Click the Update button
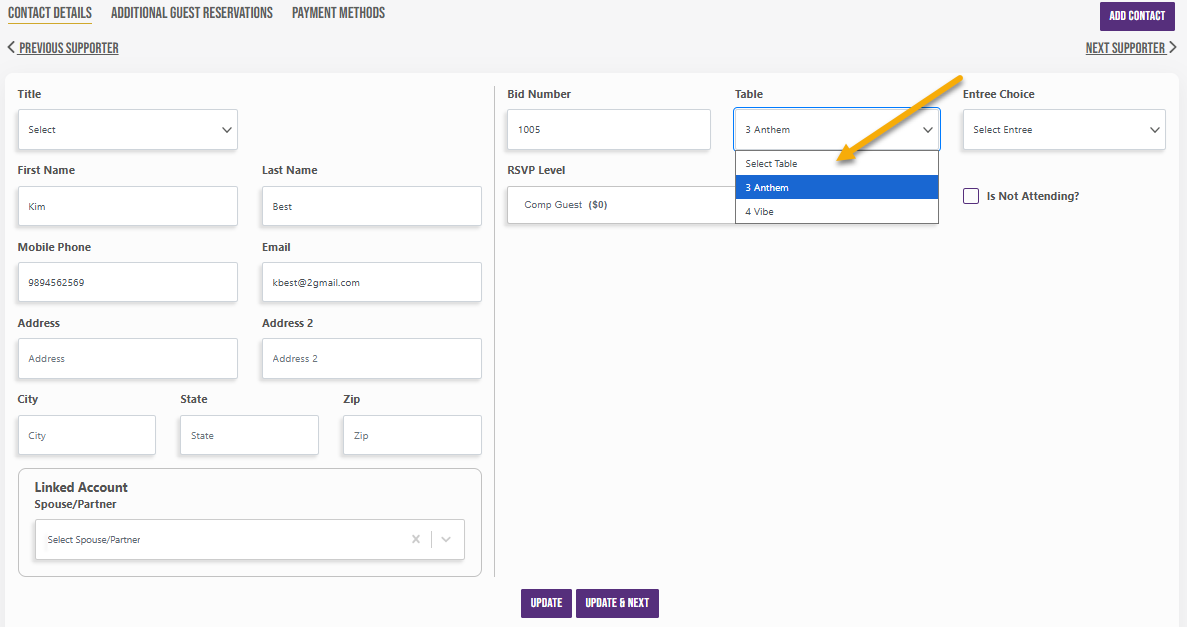Screen dimensions: 1187x627 pos(546,603)
